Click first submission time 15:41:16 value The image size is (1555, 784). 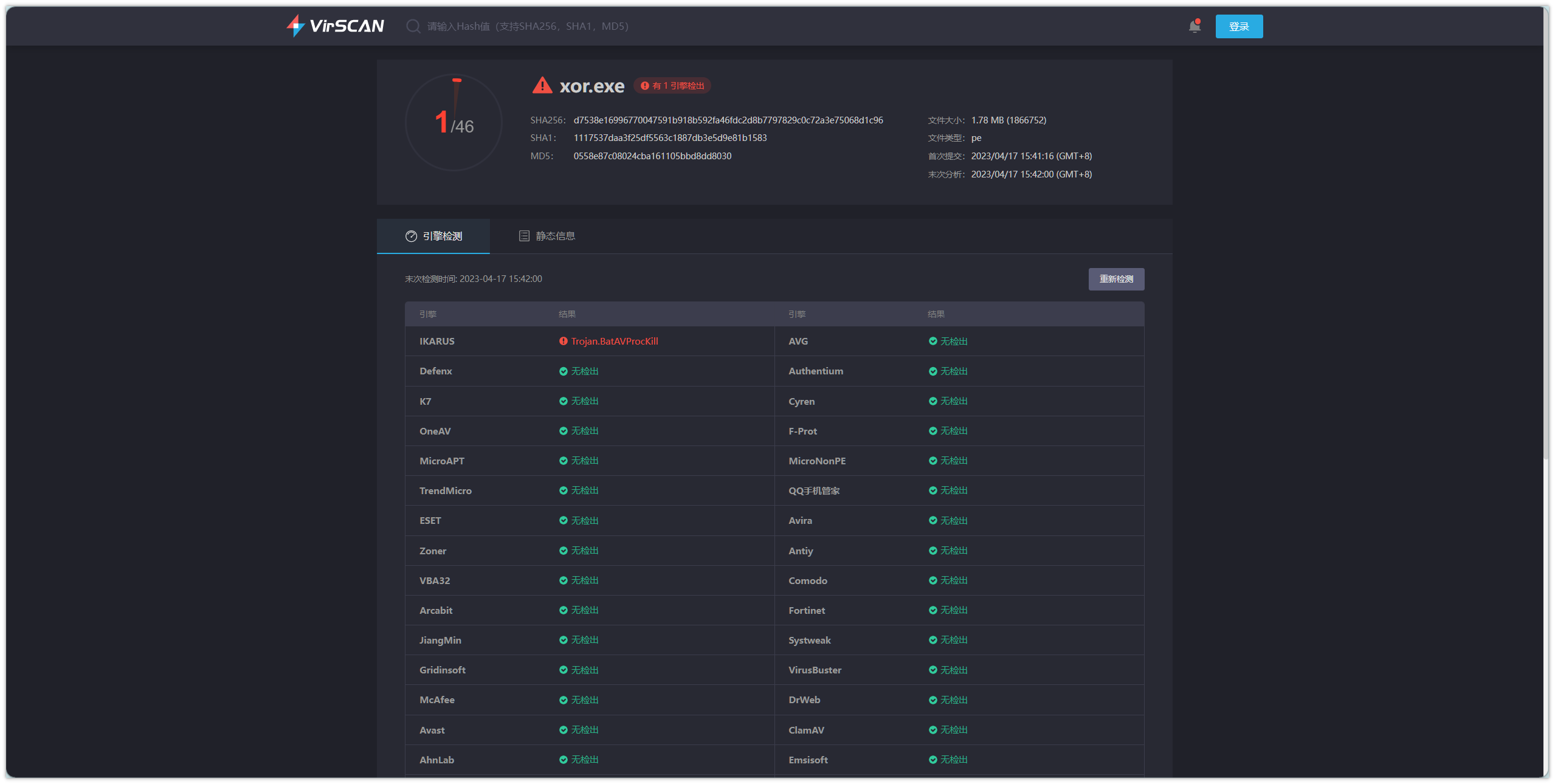tap(1031, 156)
